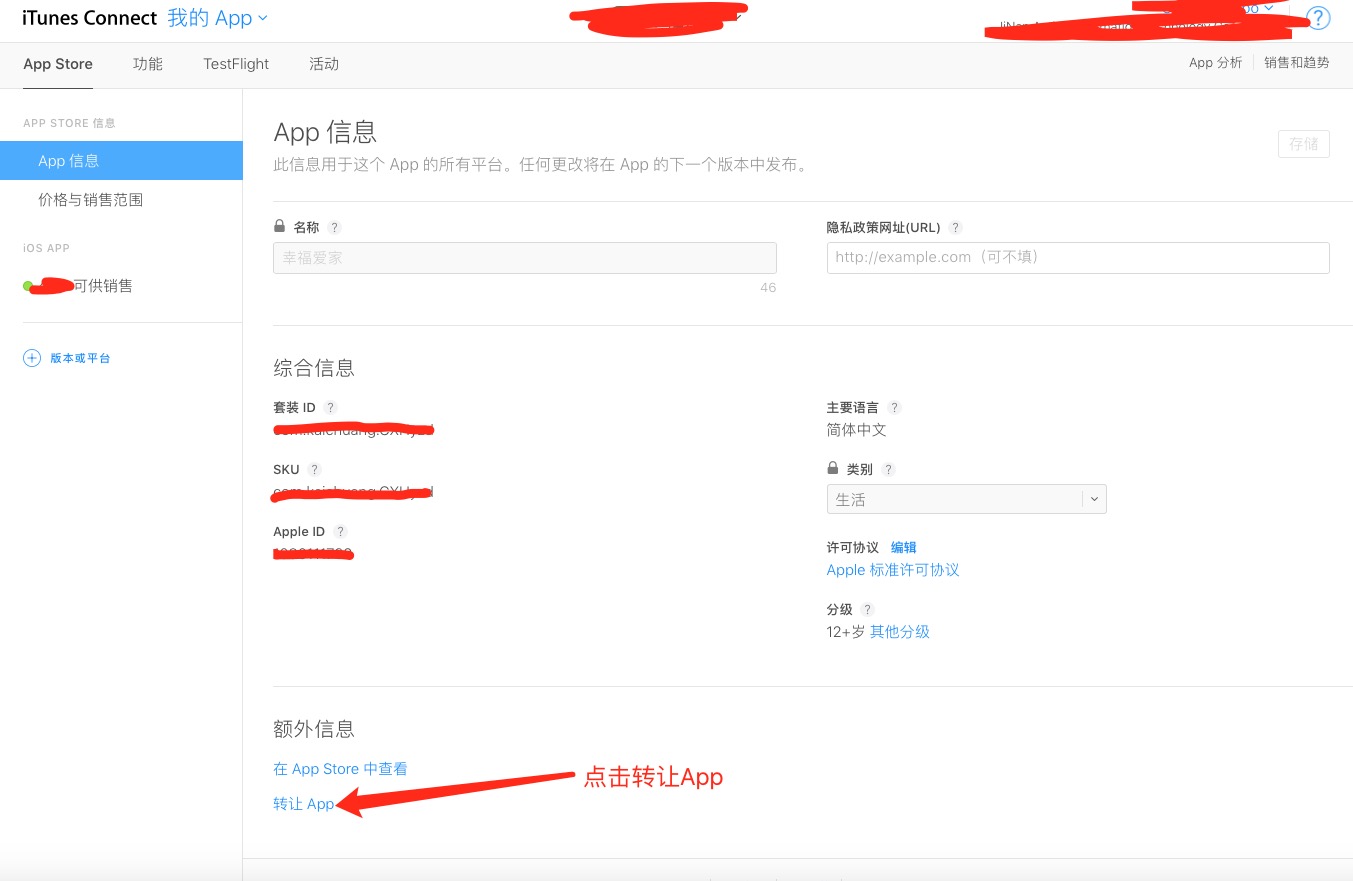The image size is (1353, 881).
Task: Click the 名称 input field
Action: click(525, 257)
